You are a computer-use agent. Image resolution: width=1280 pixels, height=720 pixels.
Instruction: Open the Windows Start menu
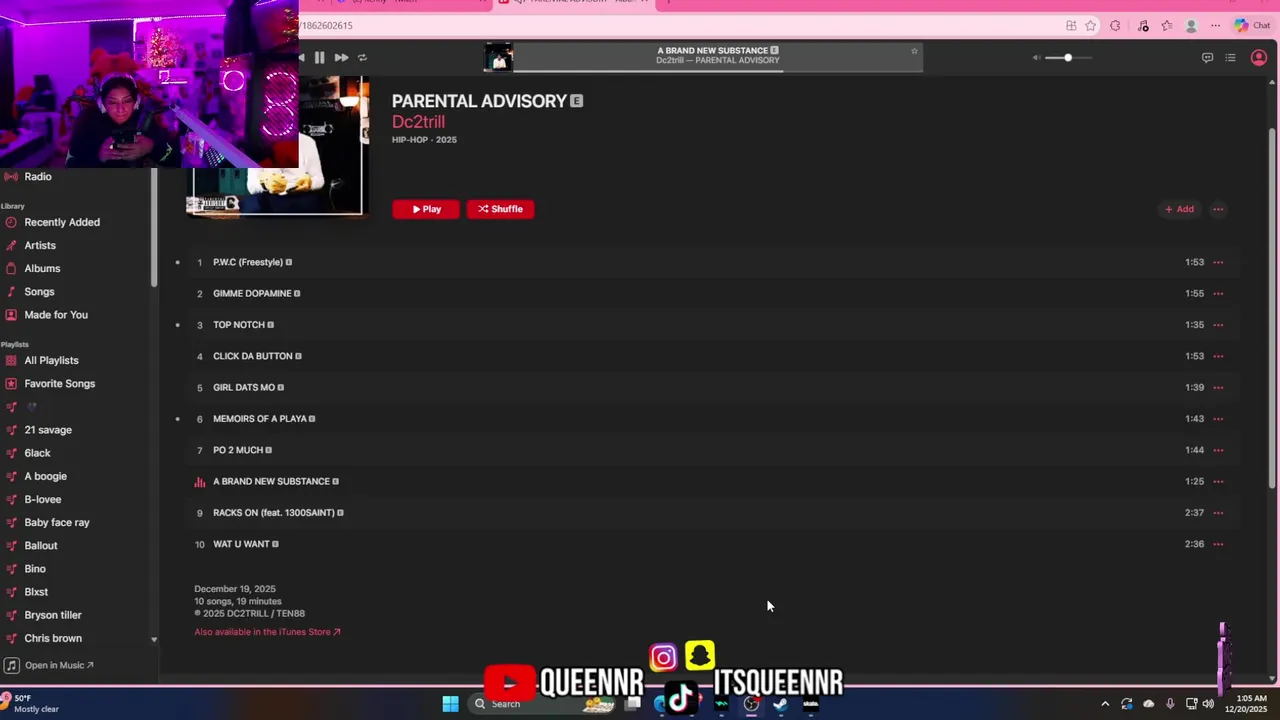point(450,704)
